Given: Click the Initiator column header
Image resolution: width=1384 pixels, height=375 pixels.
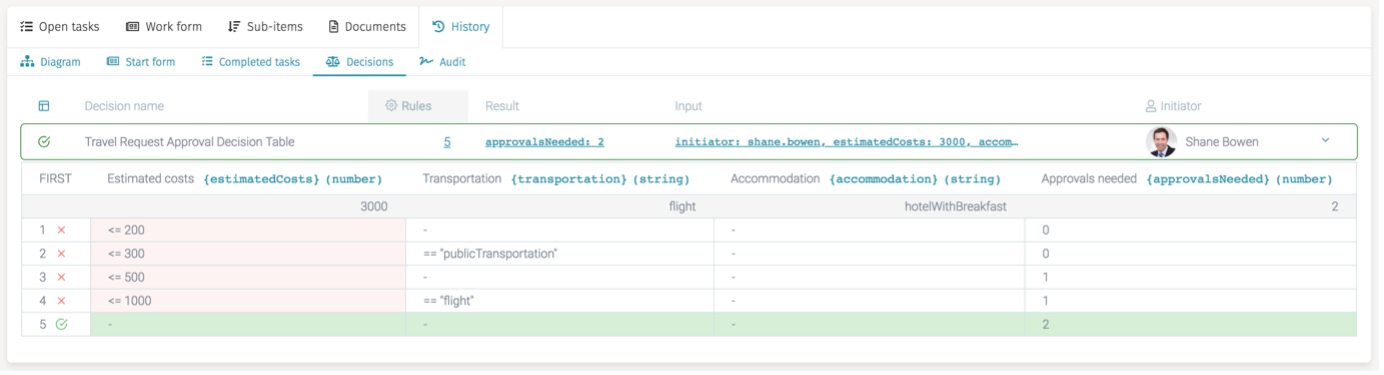Looking at the screenshot, I should click(x=1173, y=106).
